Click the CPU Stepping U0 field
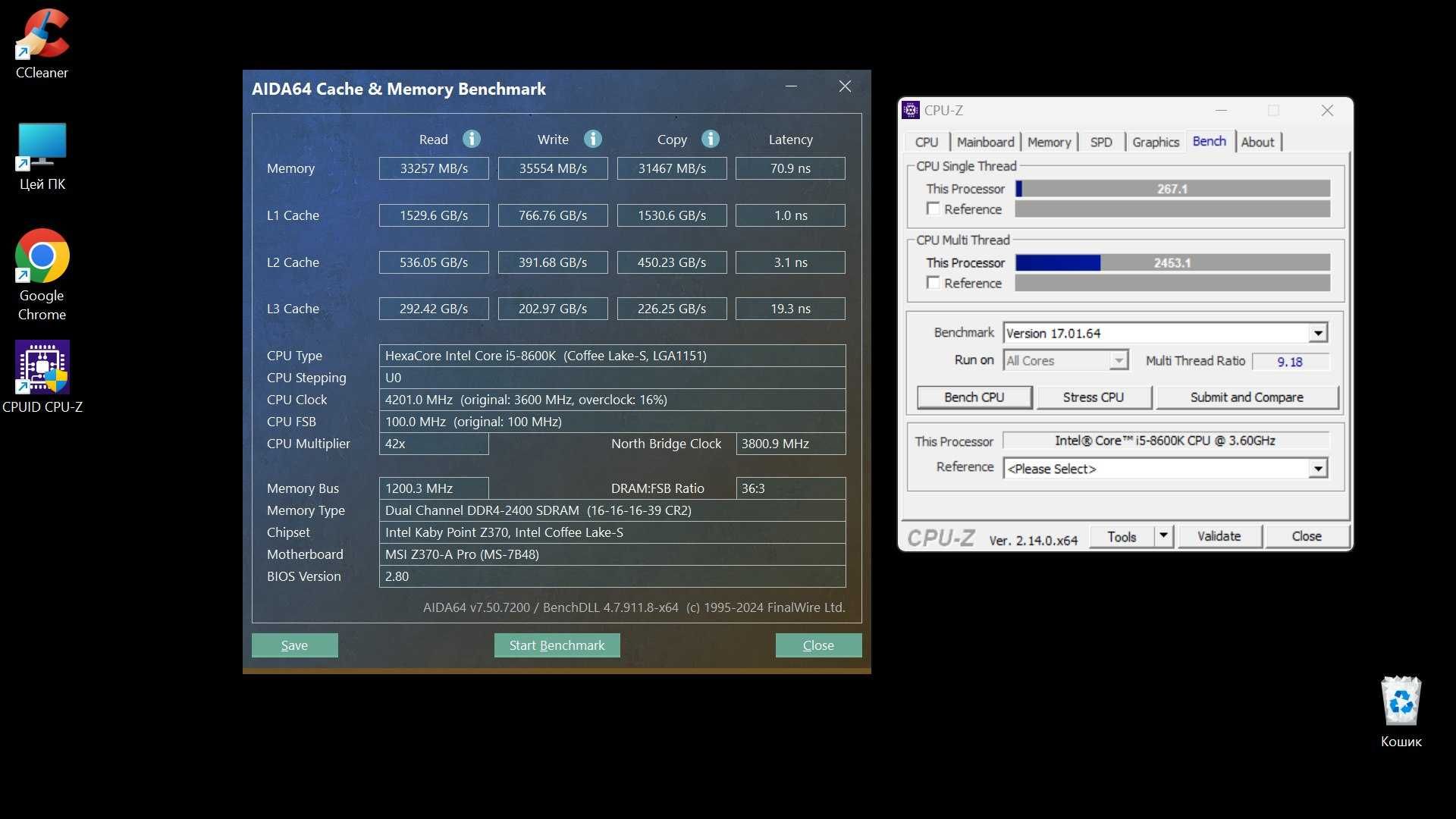This screenshot has width=1456, height=819. (612, 378)
